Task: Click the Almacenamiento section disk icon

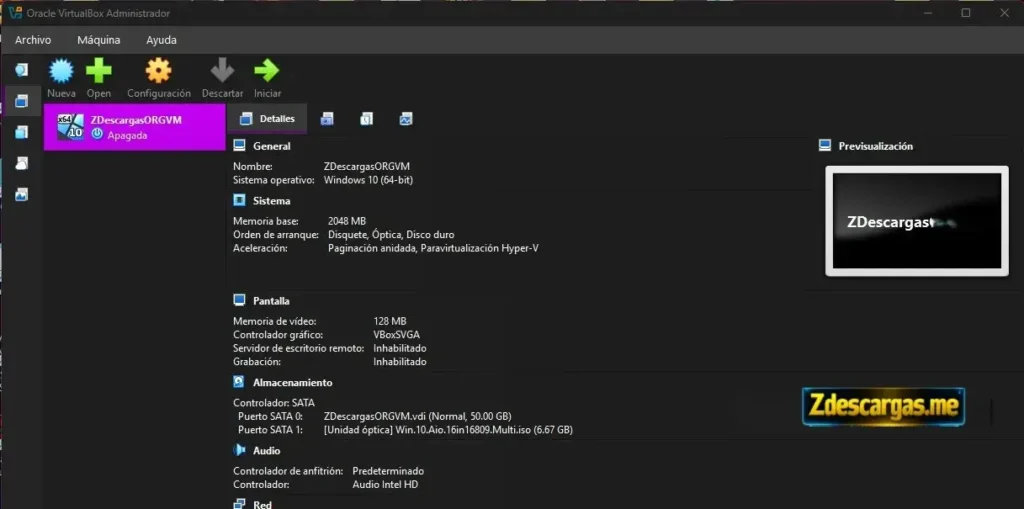Action: coord(240,382)
